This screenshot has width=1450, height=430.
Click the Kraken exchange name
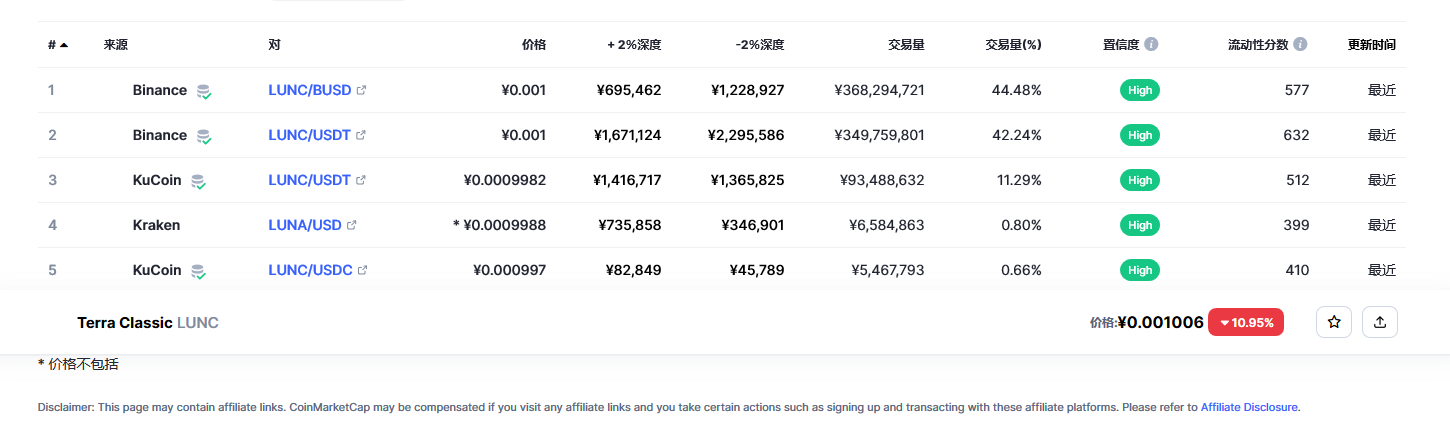156,225
